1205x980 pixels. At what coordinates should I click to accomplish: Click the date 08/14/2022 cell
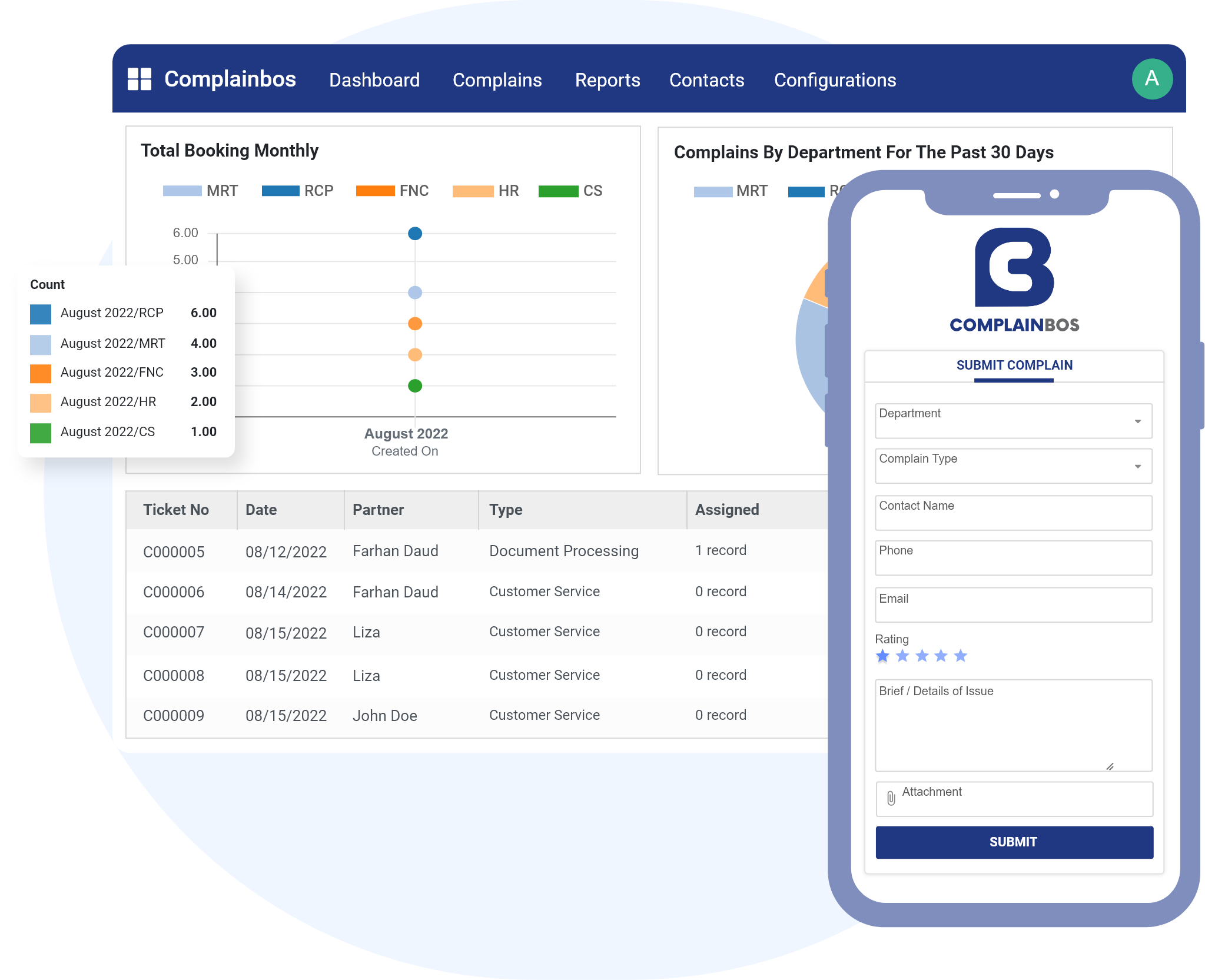click(286, 592)
